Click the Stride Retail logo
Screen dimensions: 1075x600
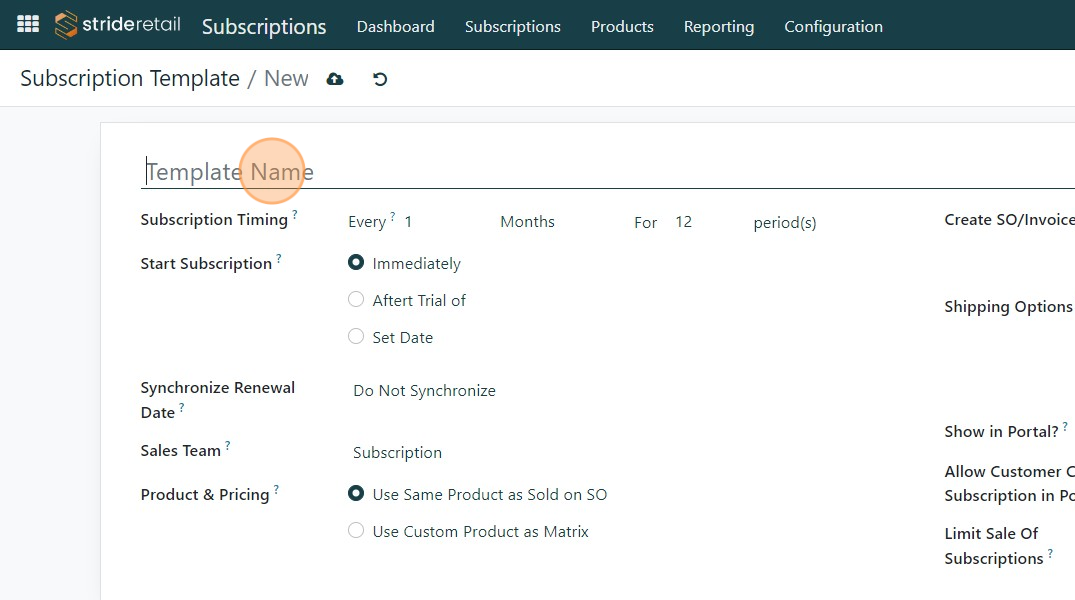click(118, 25)
